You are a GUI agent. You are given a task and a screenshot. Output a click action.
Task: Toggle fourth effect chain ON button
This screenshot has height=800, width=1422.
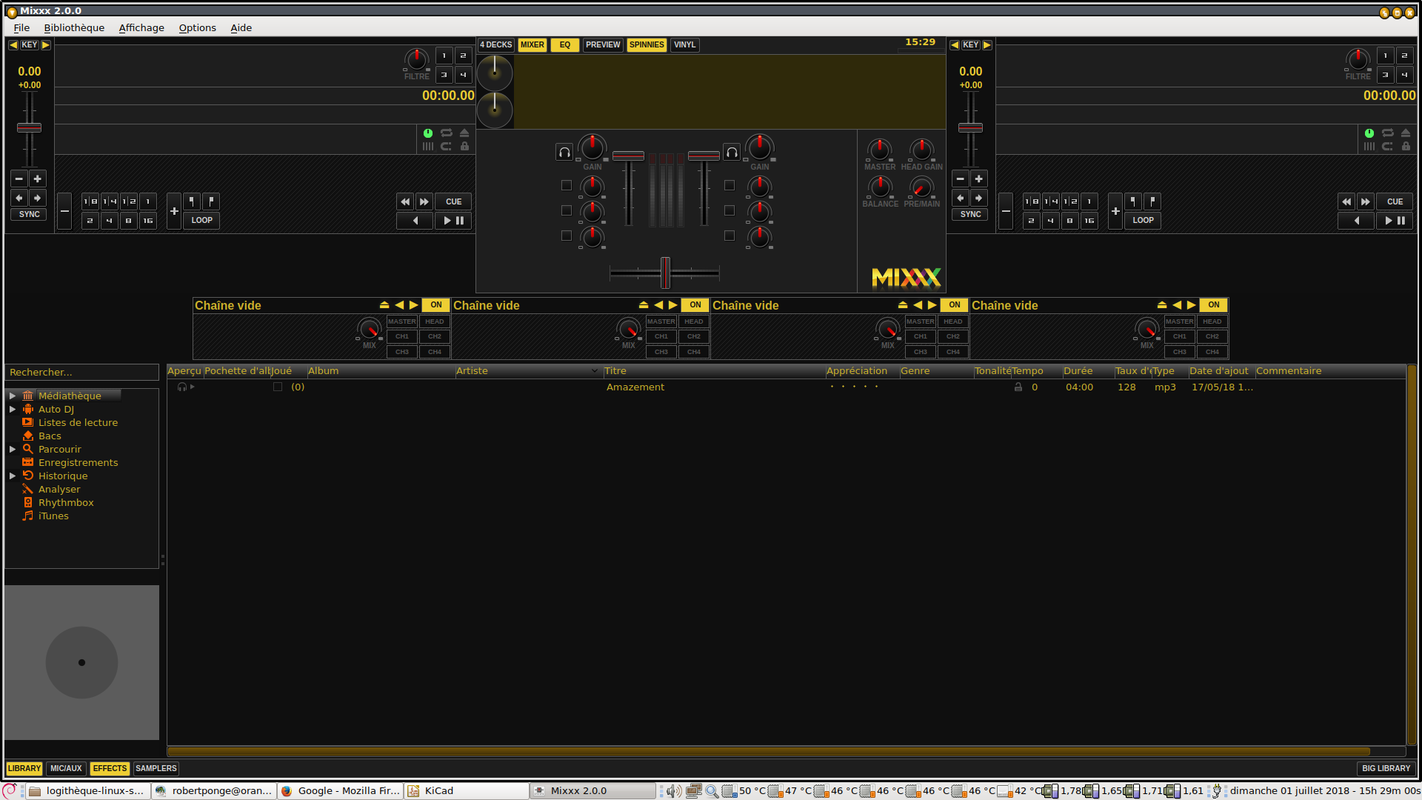tap(1214, 305)
